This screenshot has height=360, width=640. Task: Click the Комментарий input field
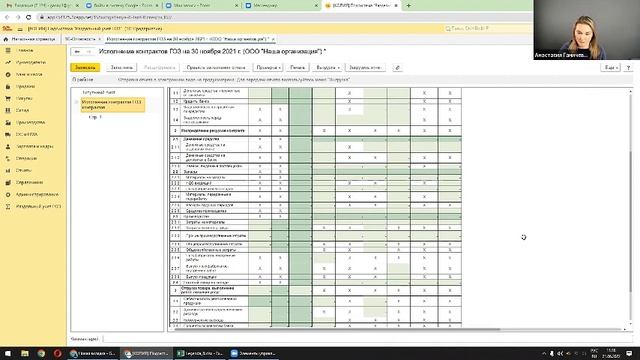tap(367, 339)
